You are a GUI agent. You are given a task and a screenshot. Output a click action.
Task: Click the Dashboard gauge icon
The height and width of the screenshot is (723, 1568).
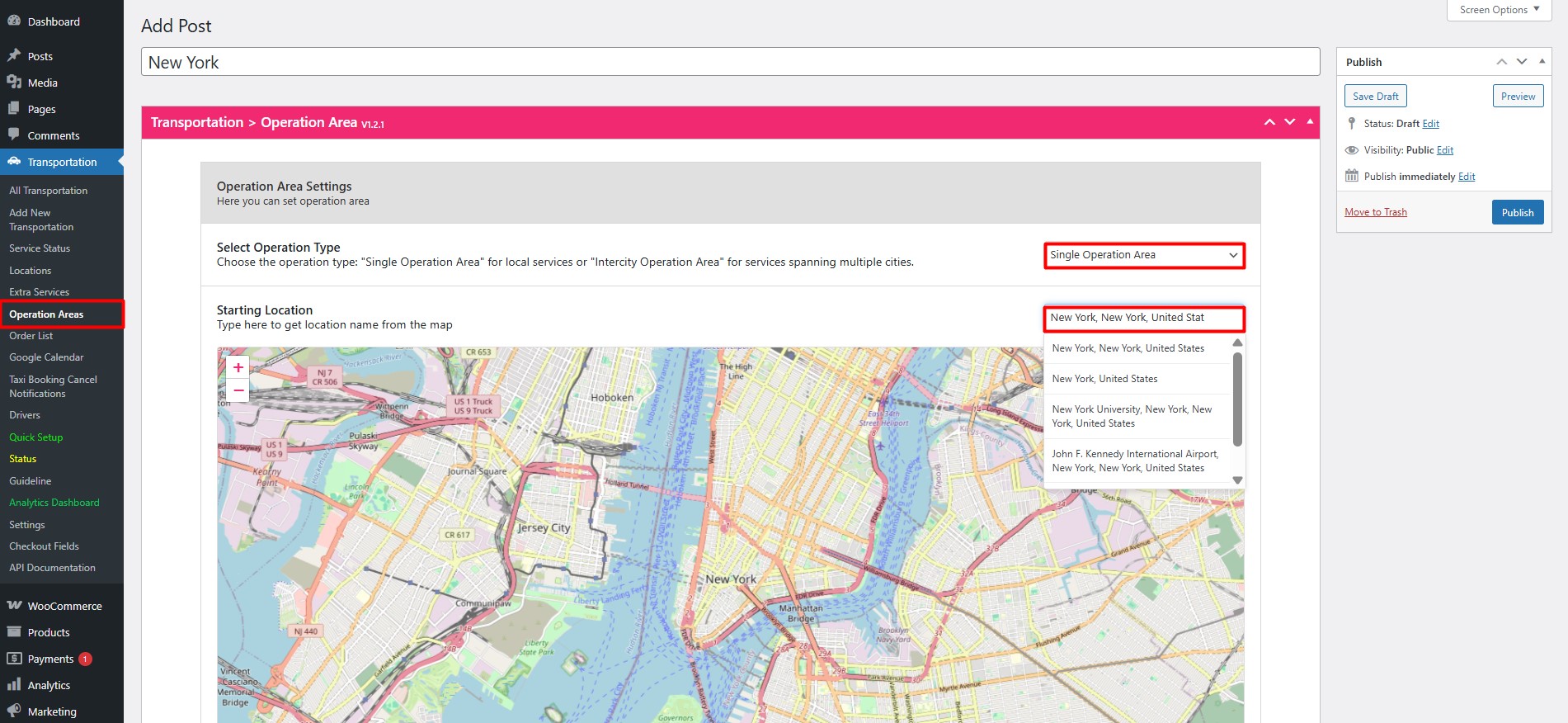point(14,21)
